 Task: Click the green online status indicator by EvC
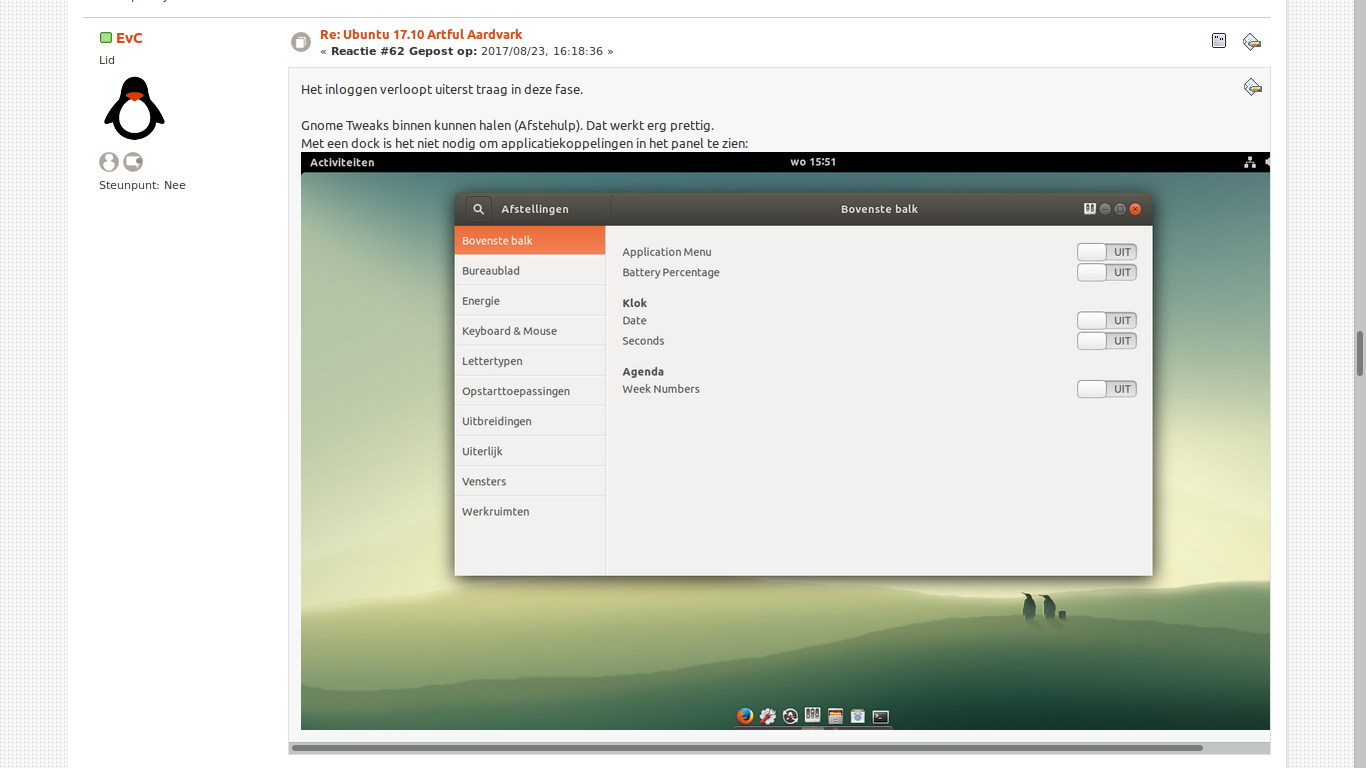coord(105,38)
